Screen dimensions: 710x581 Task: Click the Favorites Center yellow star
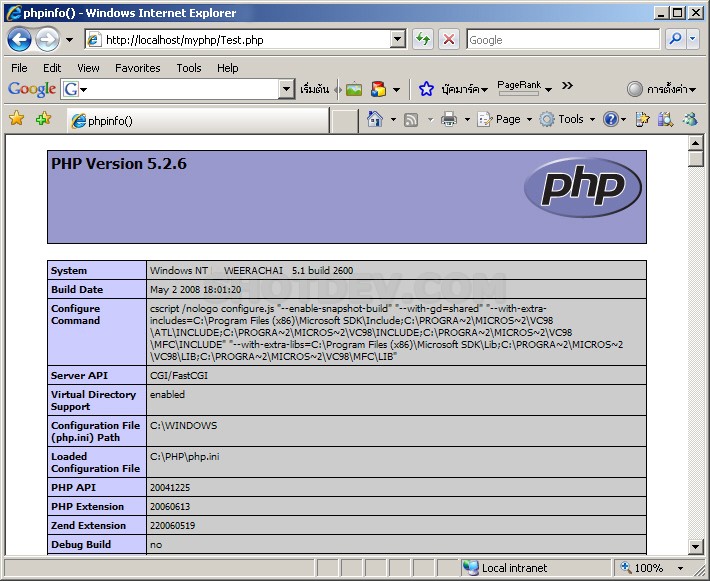(x=17, y=119)
